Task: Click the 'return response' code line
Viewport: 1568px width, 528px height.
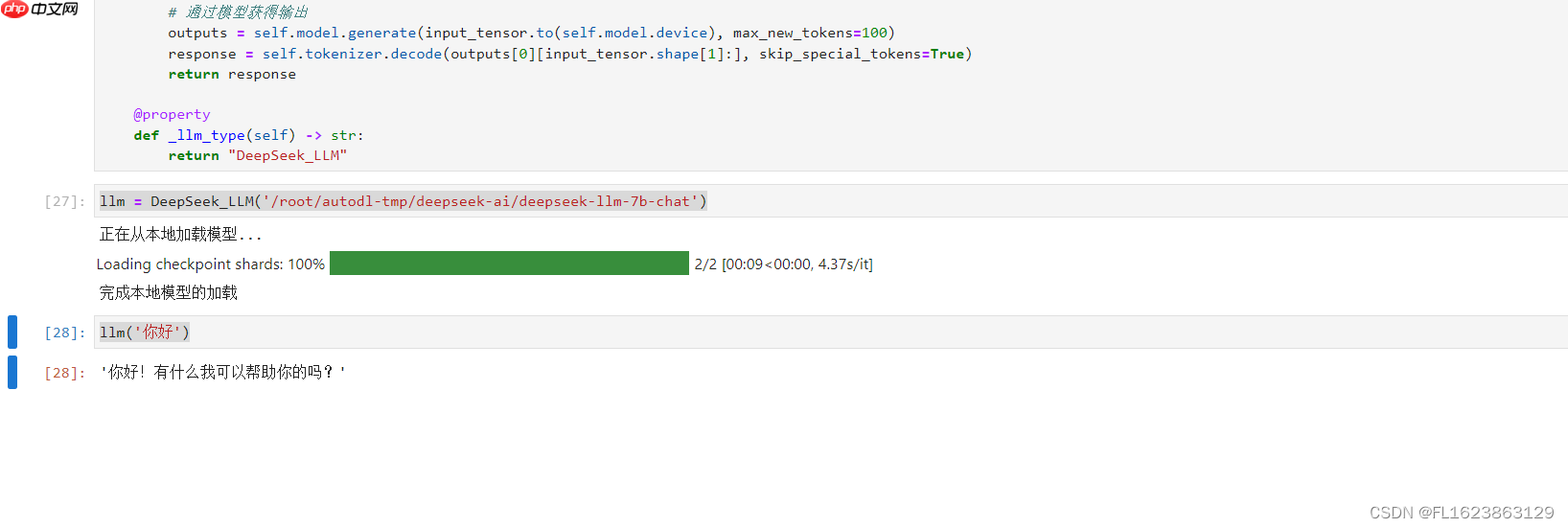Action: [232, 74]
